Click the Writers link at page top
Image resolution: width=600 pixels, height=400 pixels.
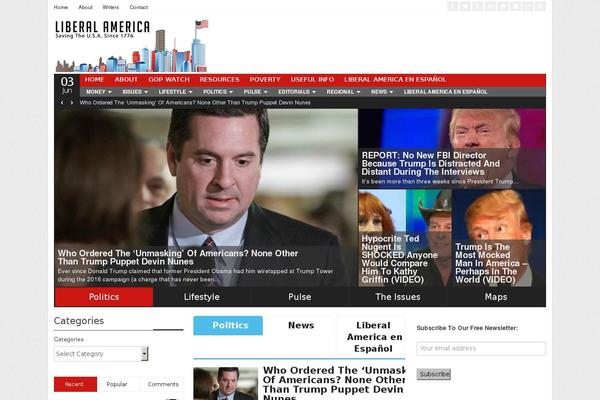(111, 7)
